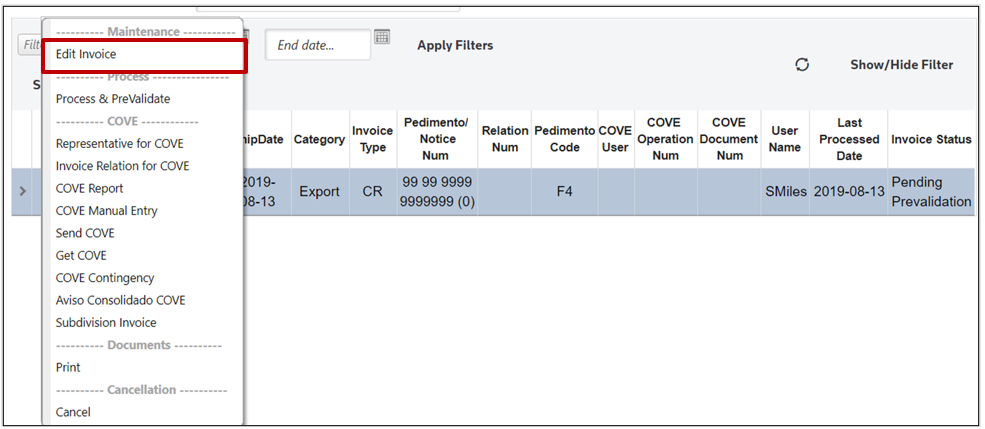Image resolution: width=985 pixels, height=429 pixels.
Task: Click COVE Document Num column header
Action: click(x=729, y=139)
